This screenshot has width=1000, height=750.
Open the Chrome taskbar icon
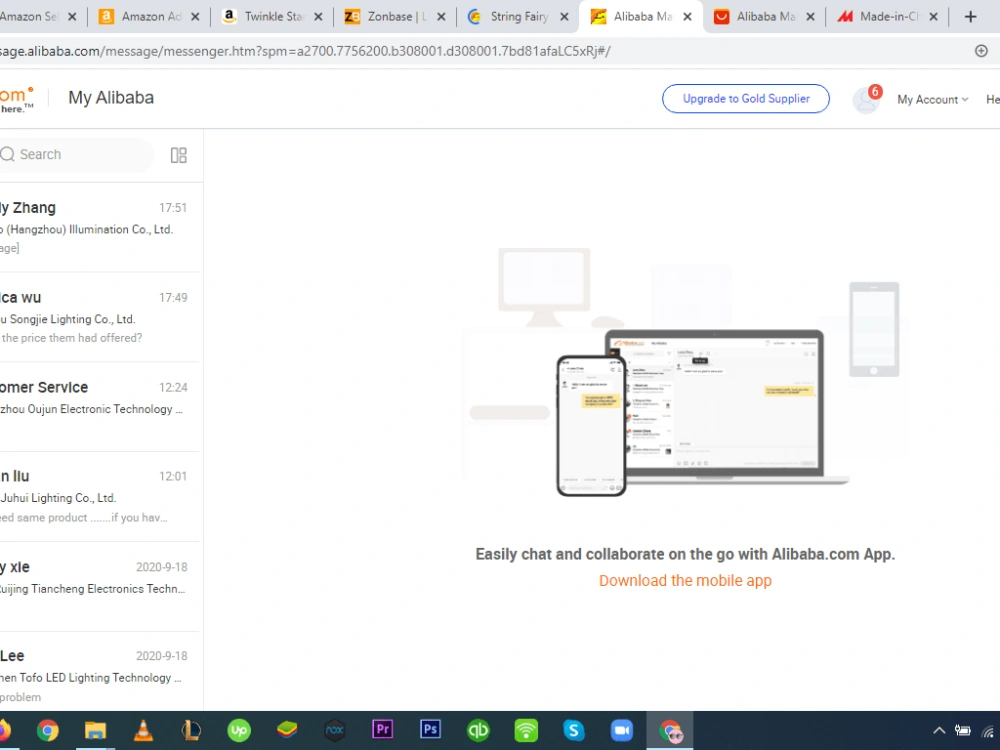tap(47, 730)
